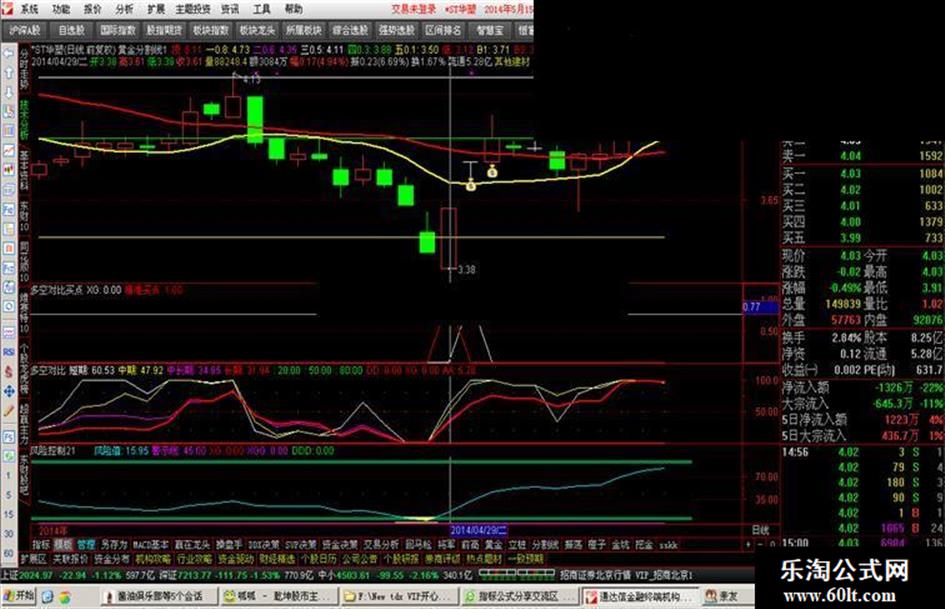Click the colorful browser icon in taskbar quick launch
Viewport: 945px width, 609px height.
pyautogui.click(x=64, y=596)
